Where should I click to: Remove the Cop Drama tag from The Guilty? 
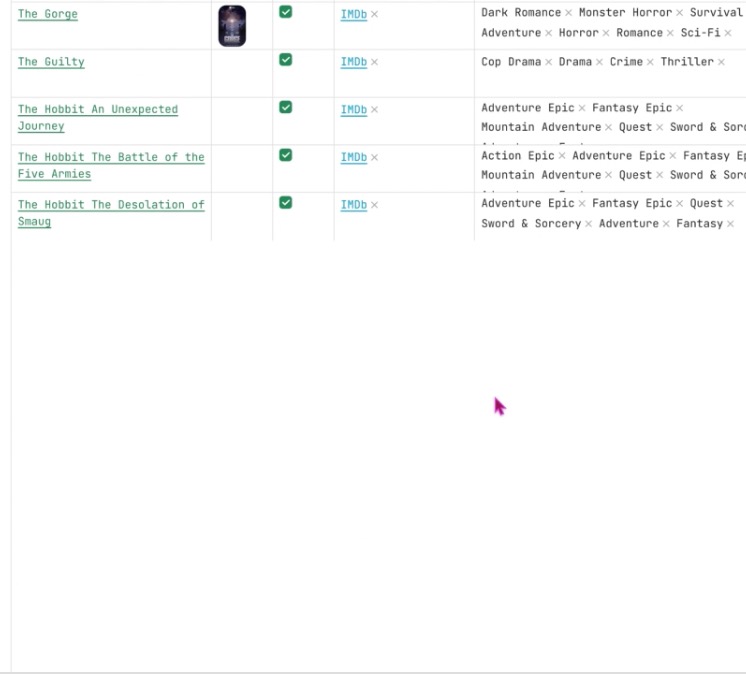[x=548, y=62]
